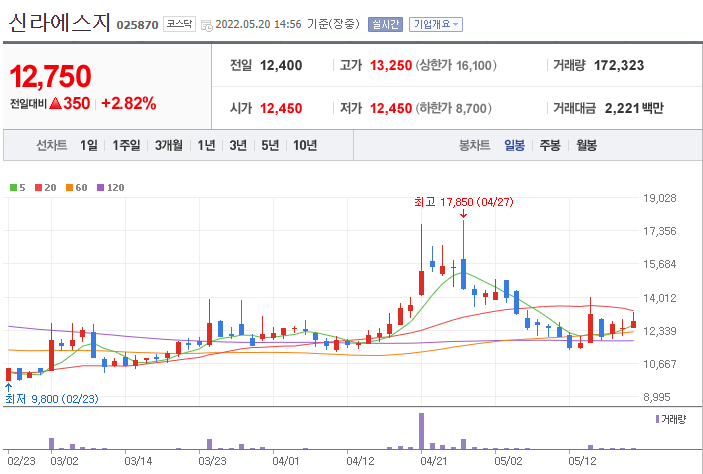Click the 03/23 date axis label
Image resolution: width=703 pixels, height=474 pixels.
click(213, 461)
